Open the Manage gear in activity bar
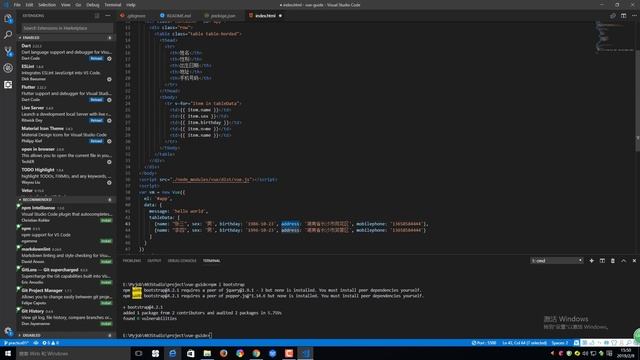 click(x=8, y=331)
